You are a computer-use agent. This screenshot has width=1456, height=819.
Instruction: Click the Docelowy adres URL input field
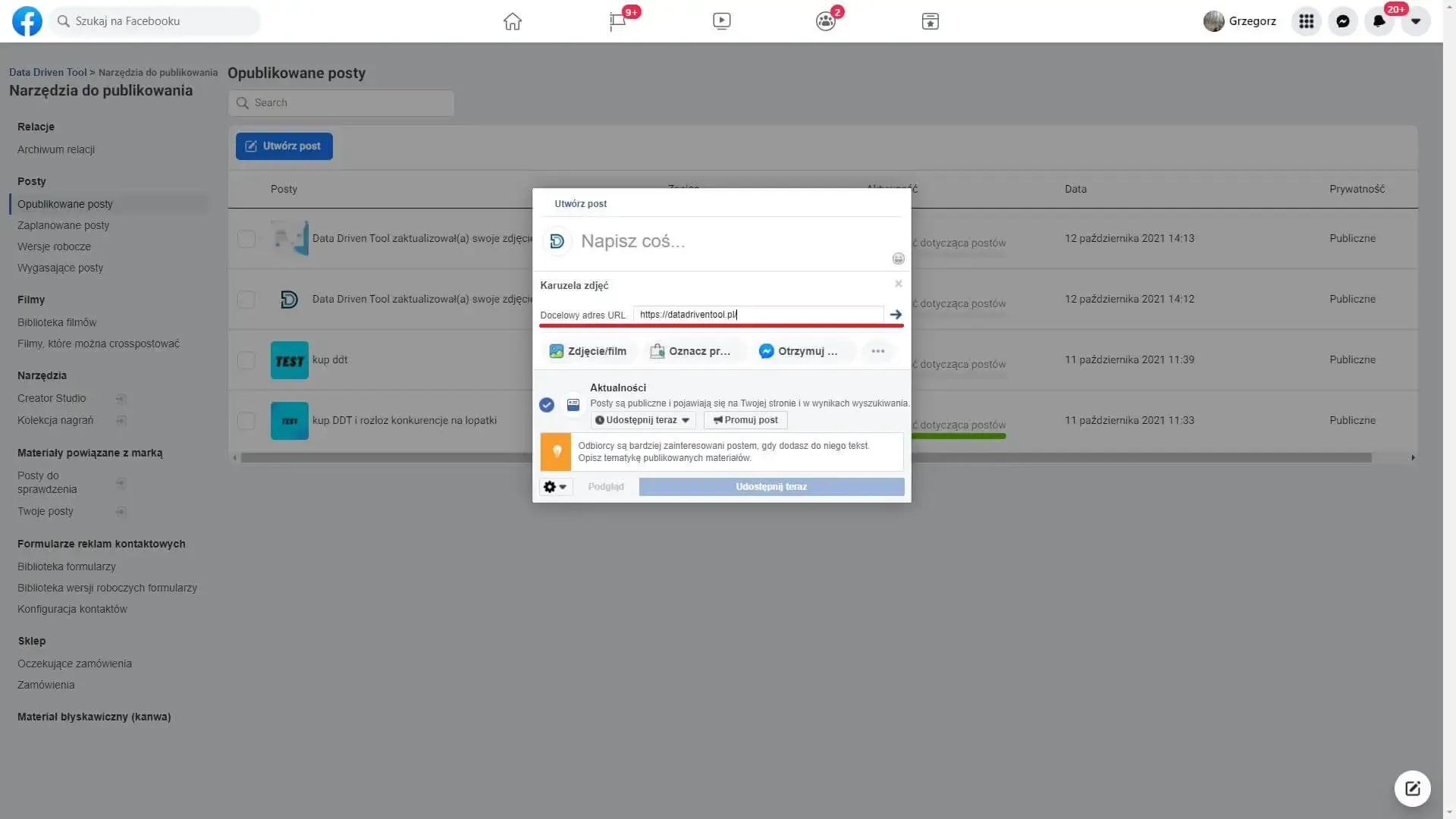758,315
